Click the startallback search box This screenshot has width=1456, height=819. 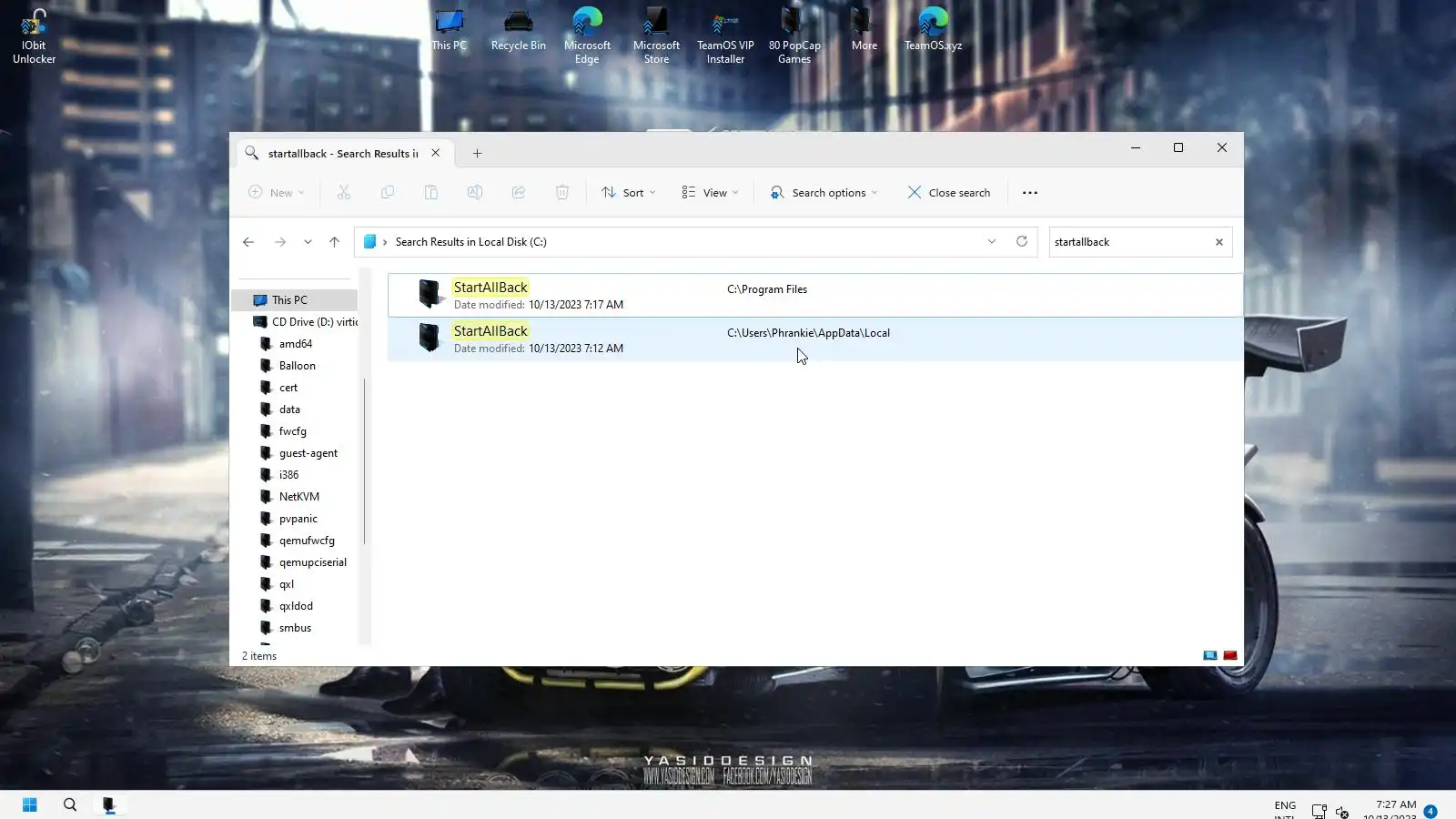1130,242
